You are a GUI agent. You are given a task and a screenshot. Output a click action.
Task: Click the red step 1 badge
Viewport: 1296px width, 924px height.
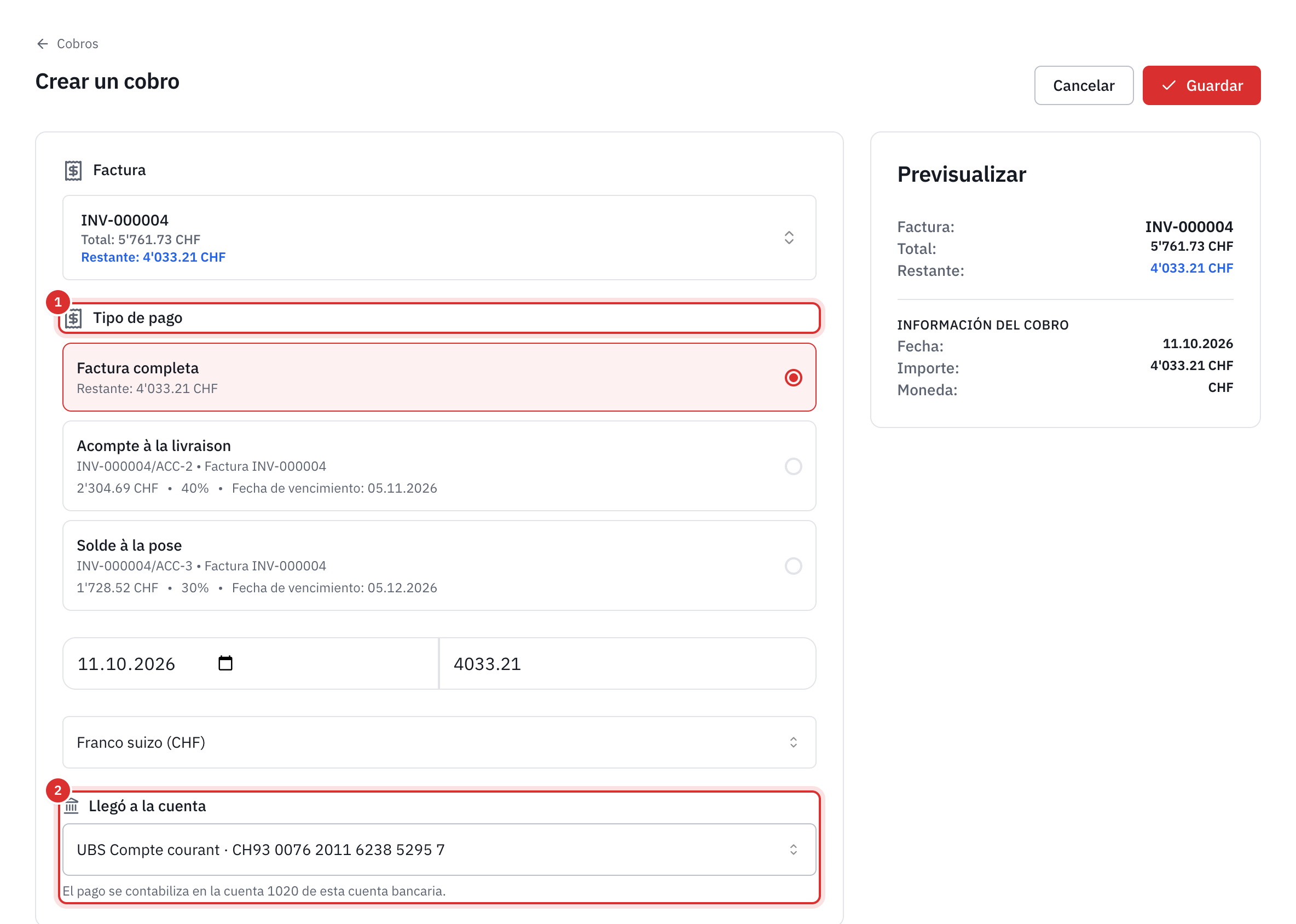(x=57, y=302)
